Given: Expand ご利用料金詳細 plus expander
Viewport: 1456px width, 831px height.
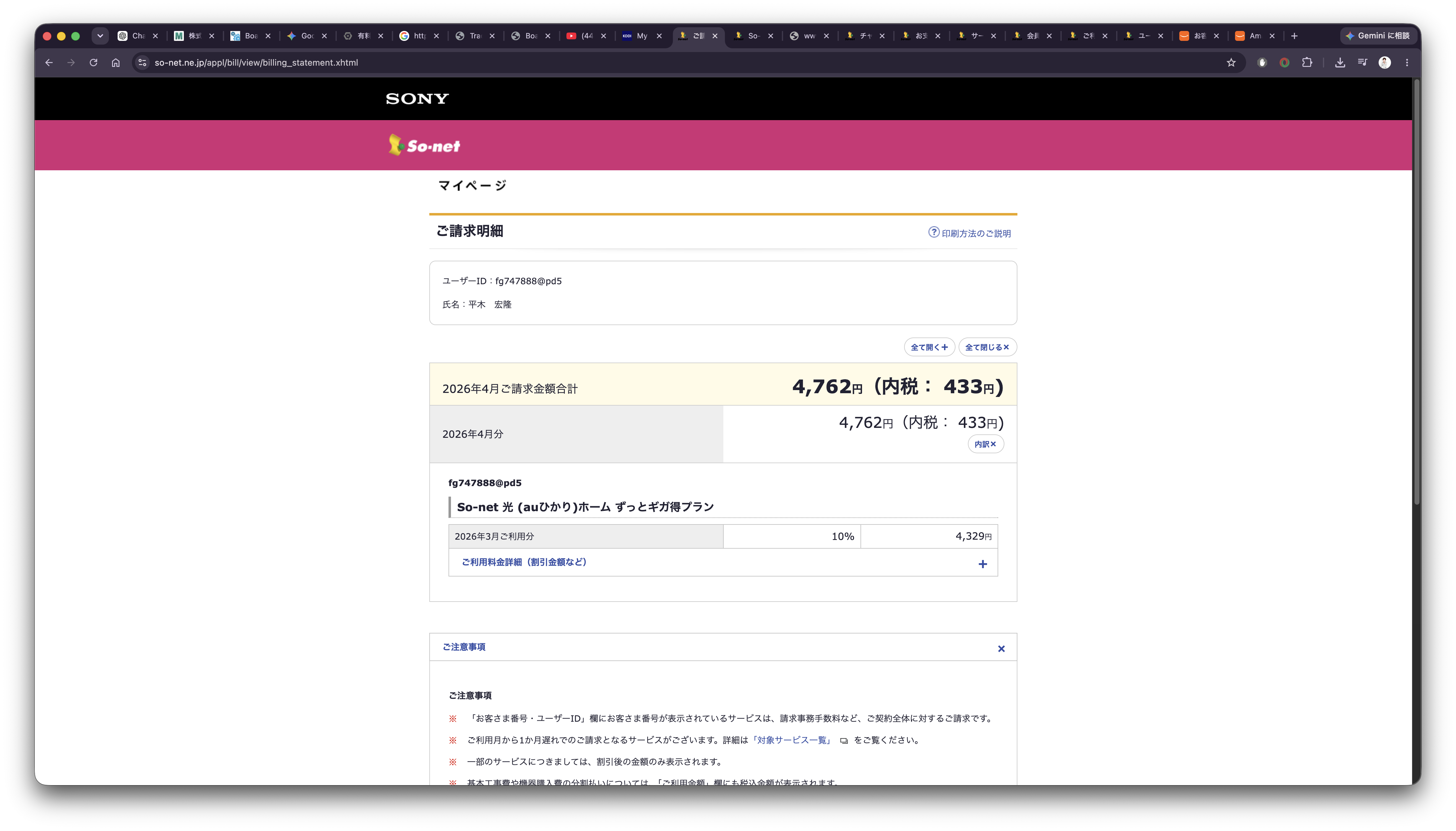Looking at the screenshot, I should (x=982, y=564).
